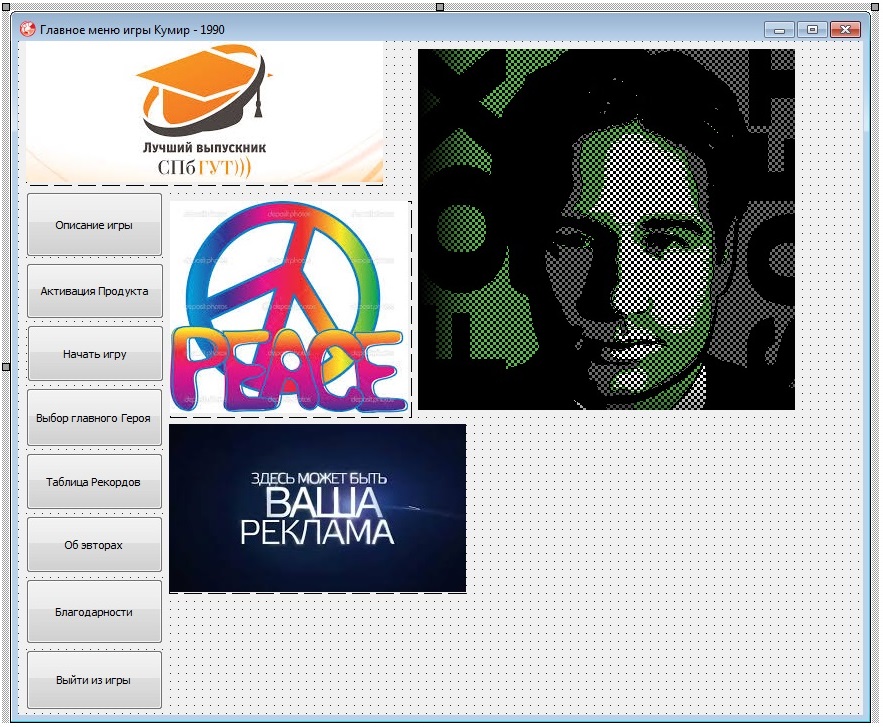
Task: Click Выйти из игры button
Action: click(x=95, y=680)
